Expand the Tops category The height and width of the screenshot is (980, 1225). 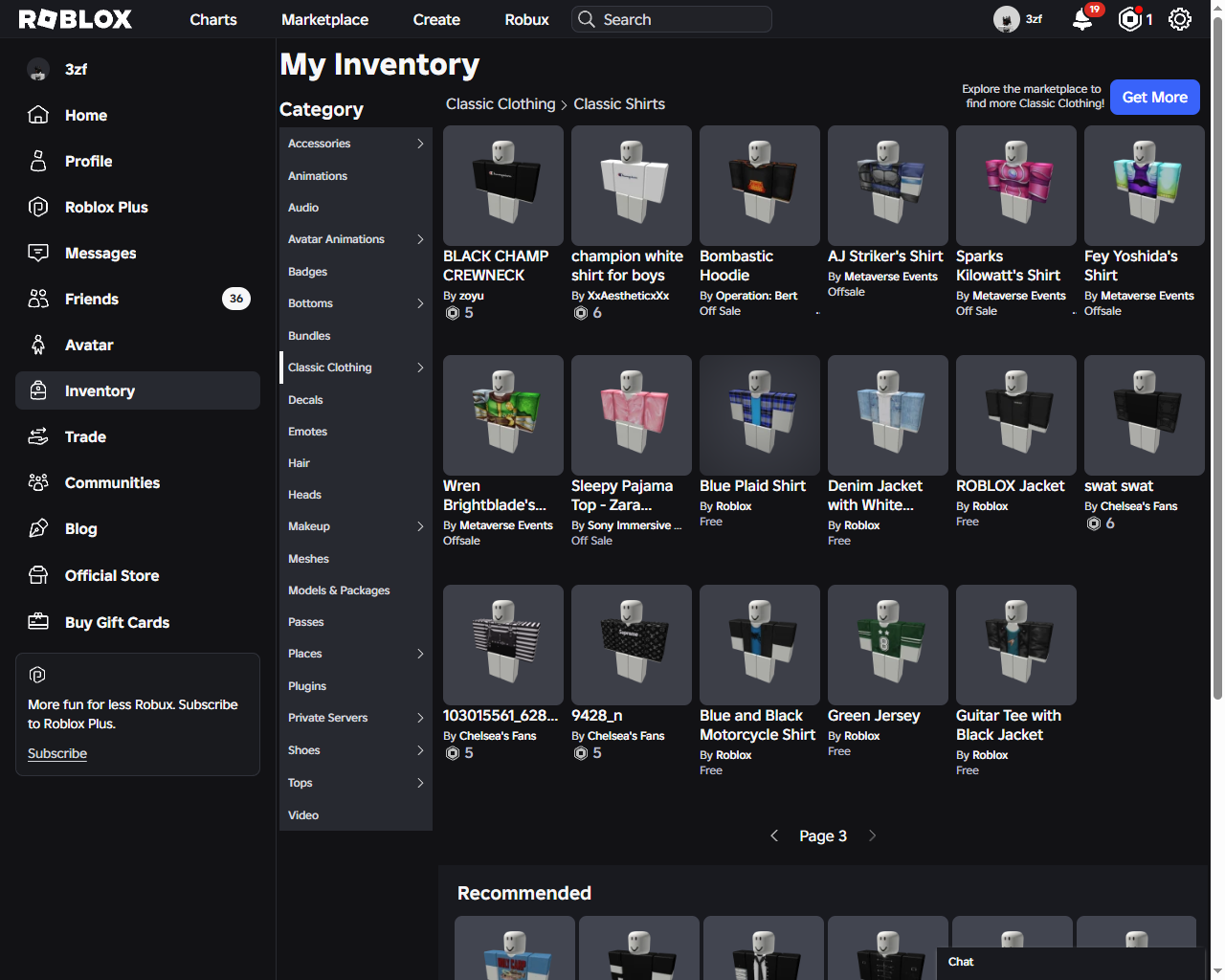pyautogui.click(x=420, y=783)
